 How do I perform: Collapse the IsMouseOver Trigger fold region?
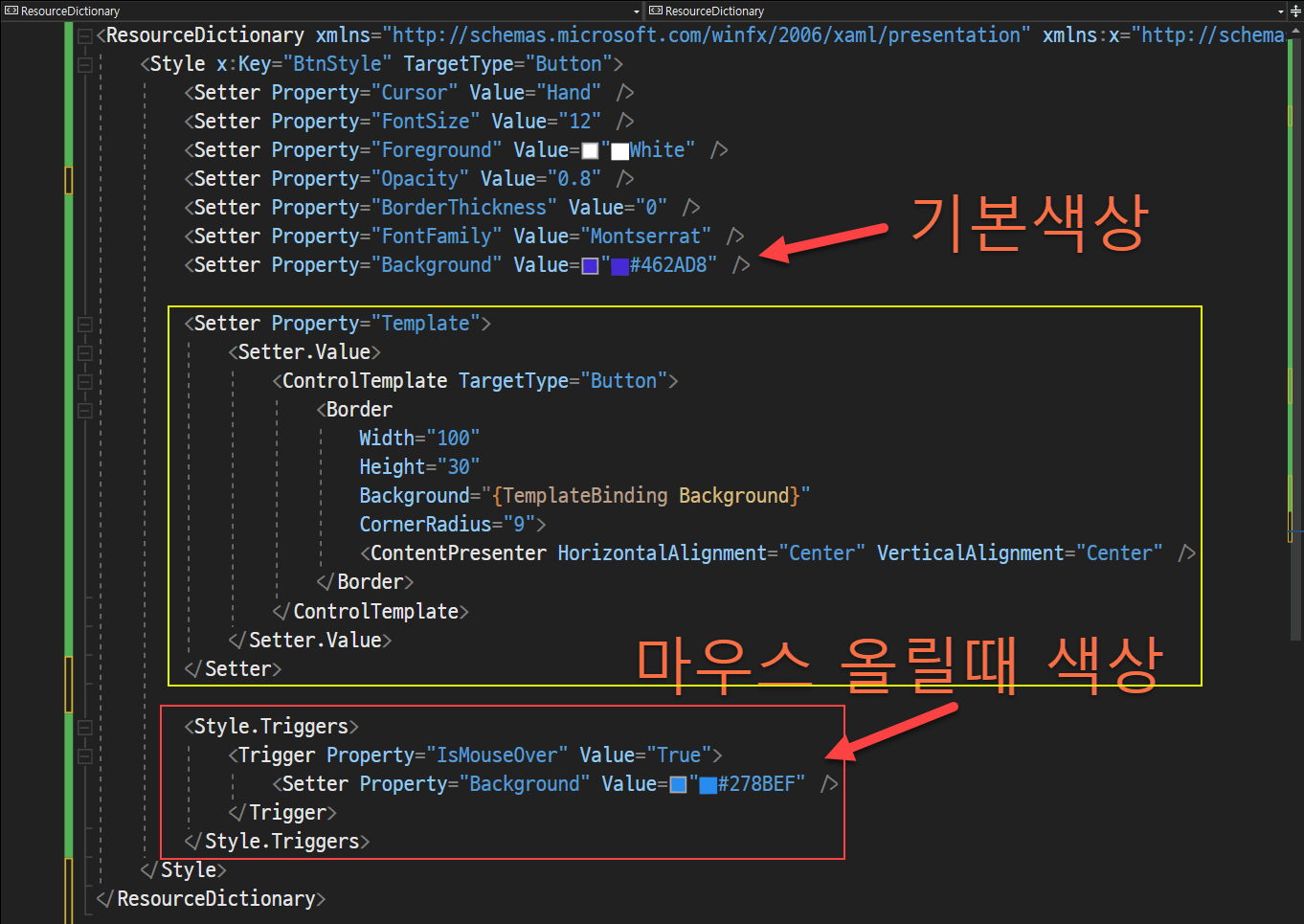click(x=84, y=754)
